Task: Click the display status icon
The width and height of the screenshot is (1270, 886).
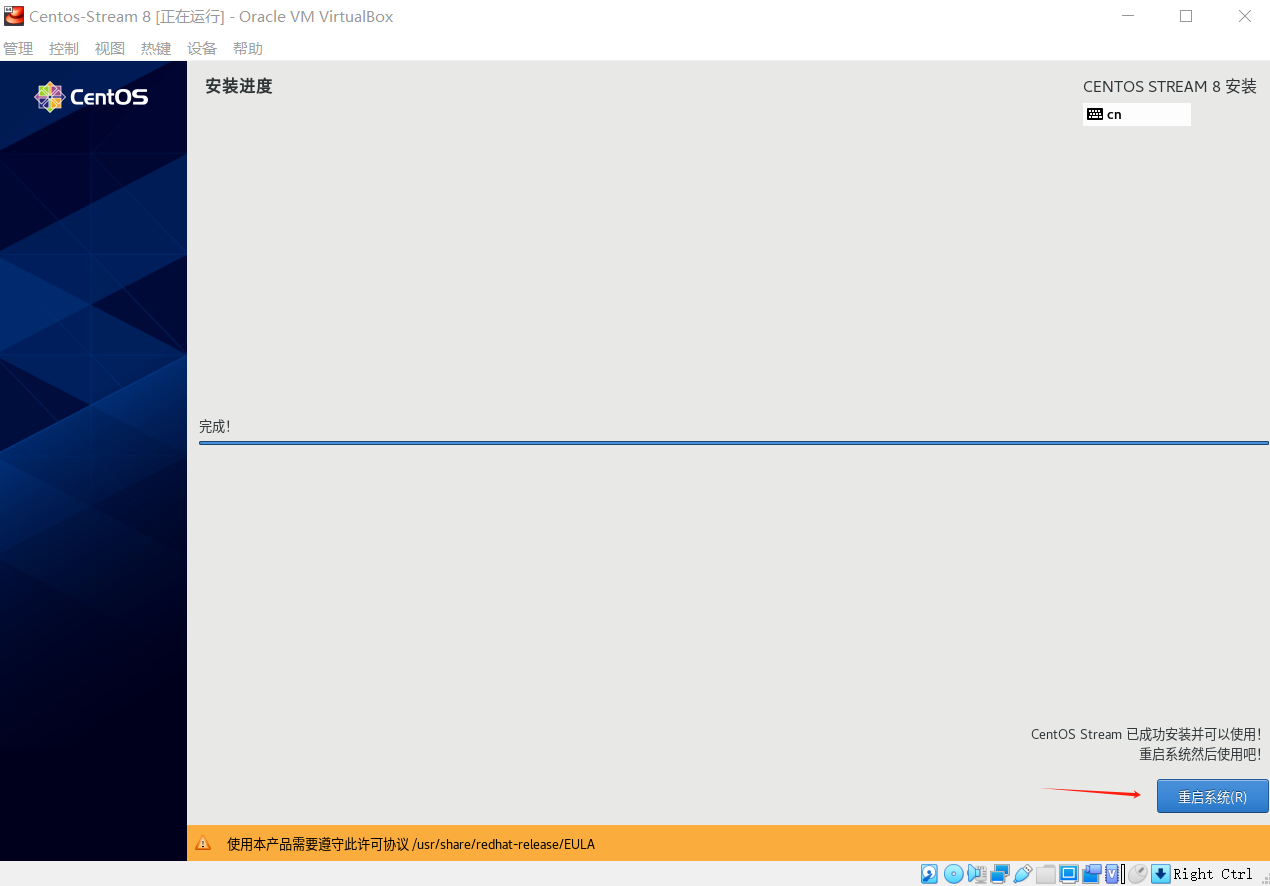Action: [1069, 874]
